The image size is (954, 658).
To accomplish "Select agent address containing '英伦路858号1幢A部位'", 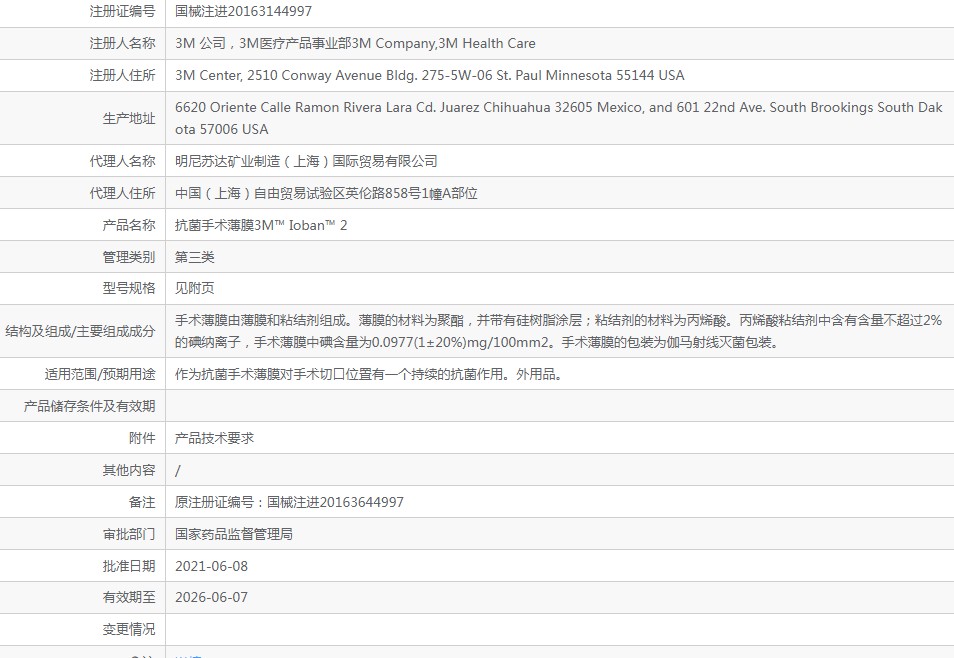I will click(326, 193).
